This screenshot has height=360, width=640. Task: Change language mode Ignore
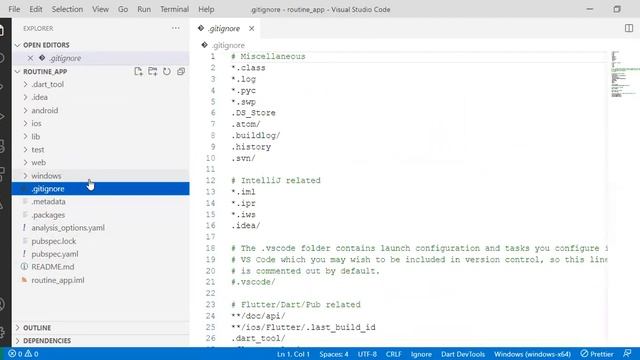coord(421,354)
